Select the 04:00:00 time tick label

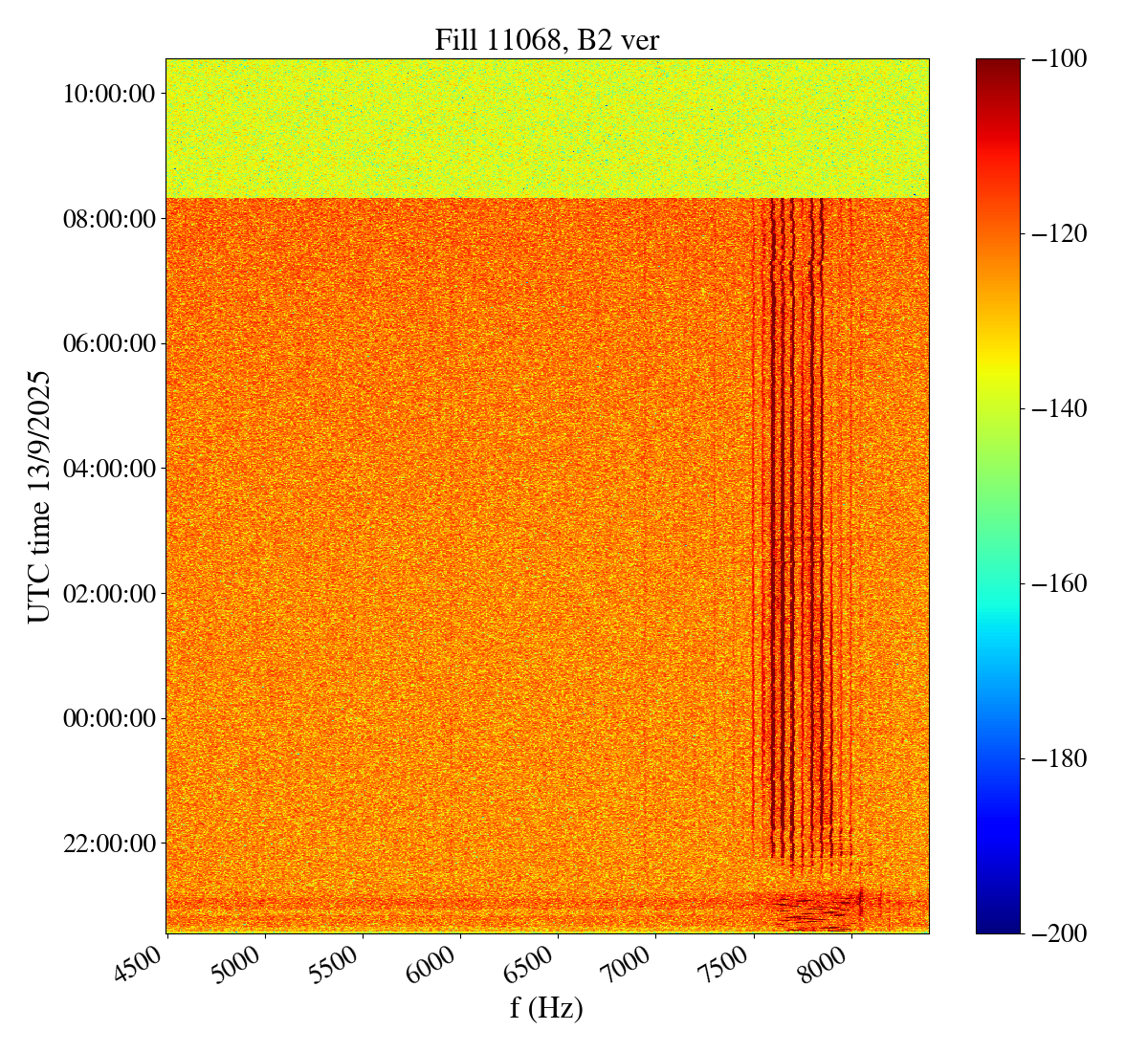click(x=109, y=469)
